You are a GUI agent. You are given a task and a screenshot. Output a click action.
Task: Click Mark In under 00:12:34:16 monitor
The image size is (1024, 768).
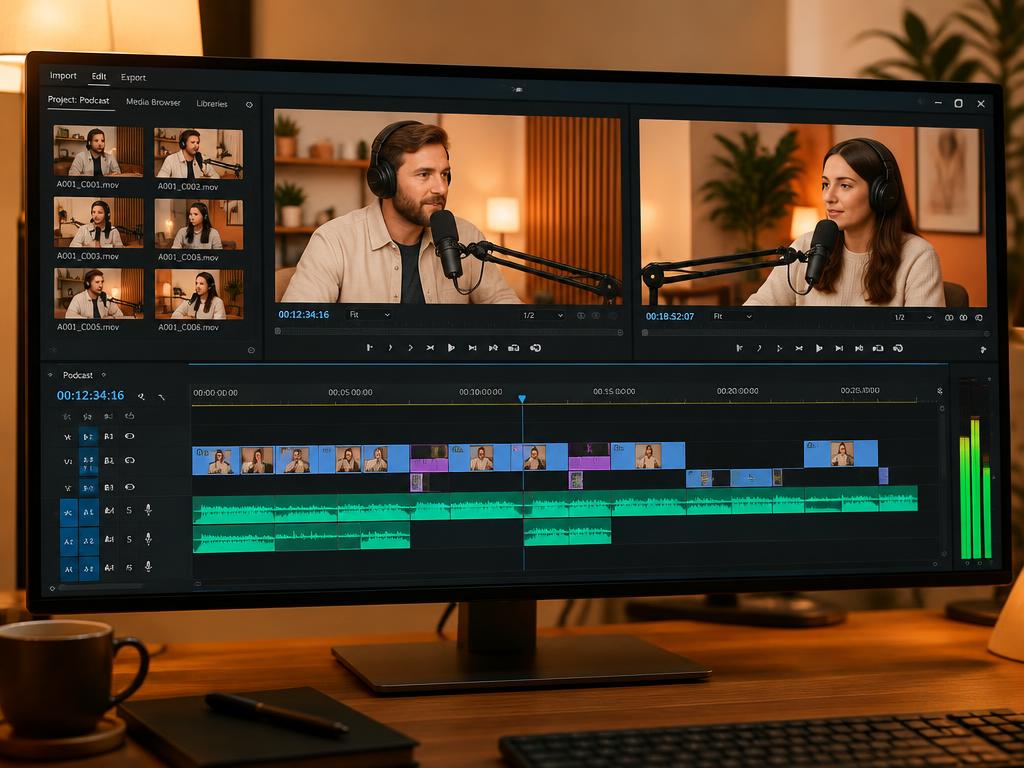click(370, 348)
